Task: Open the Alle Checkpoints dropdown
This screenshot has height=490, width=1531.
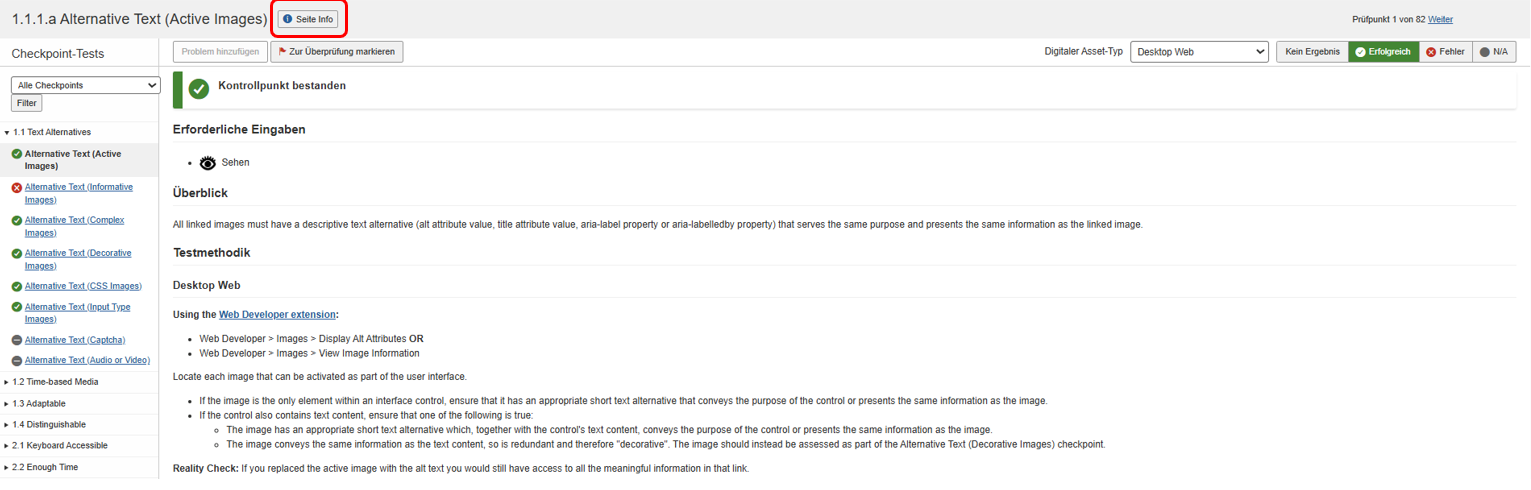Action: pos(85,86)
